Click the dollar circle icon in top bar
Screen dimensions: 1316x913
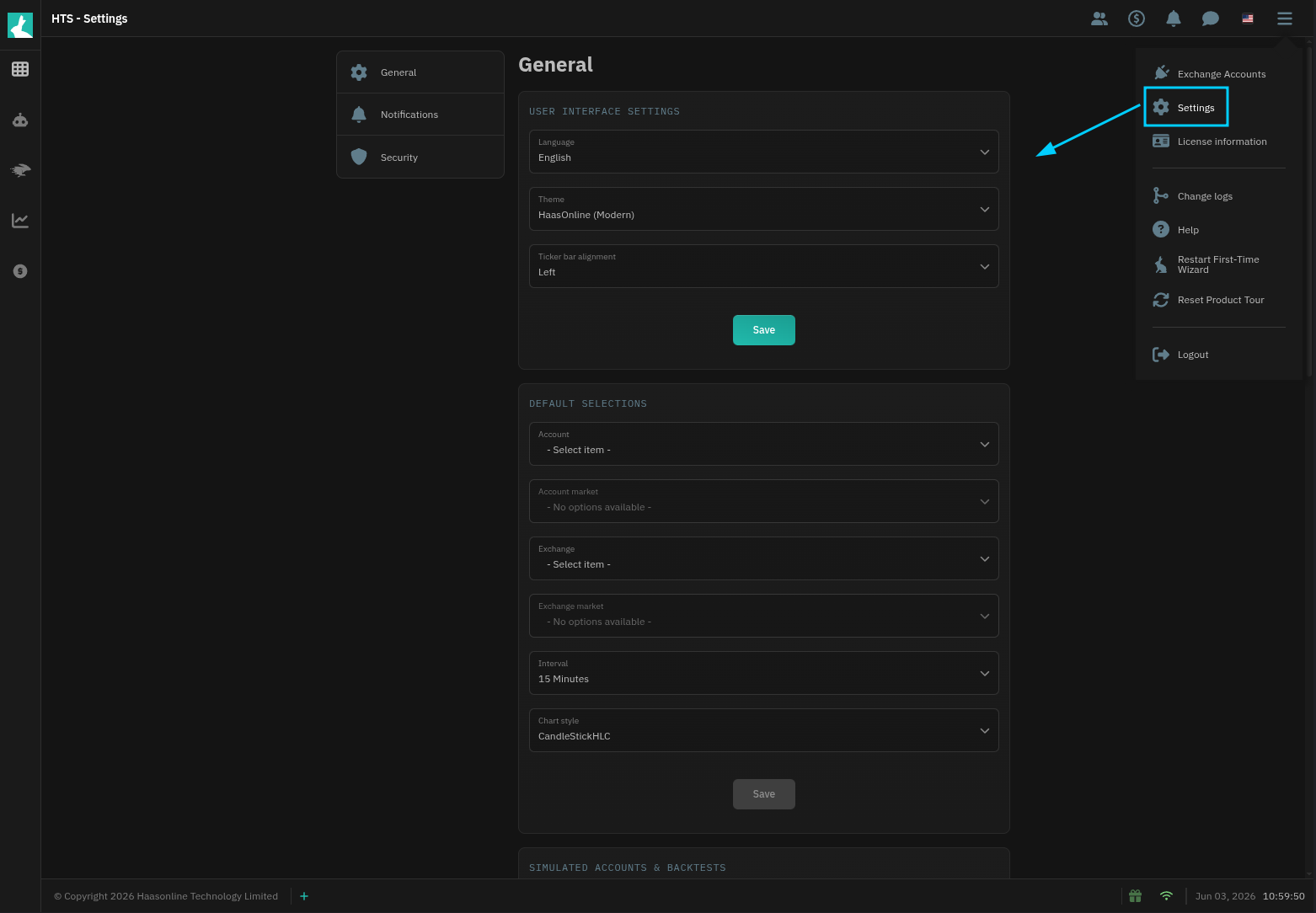click(1137, 19)
